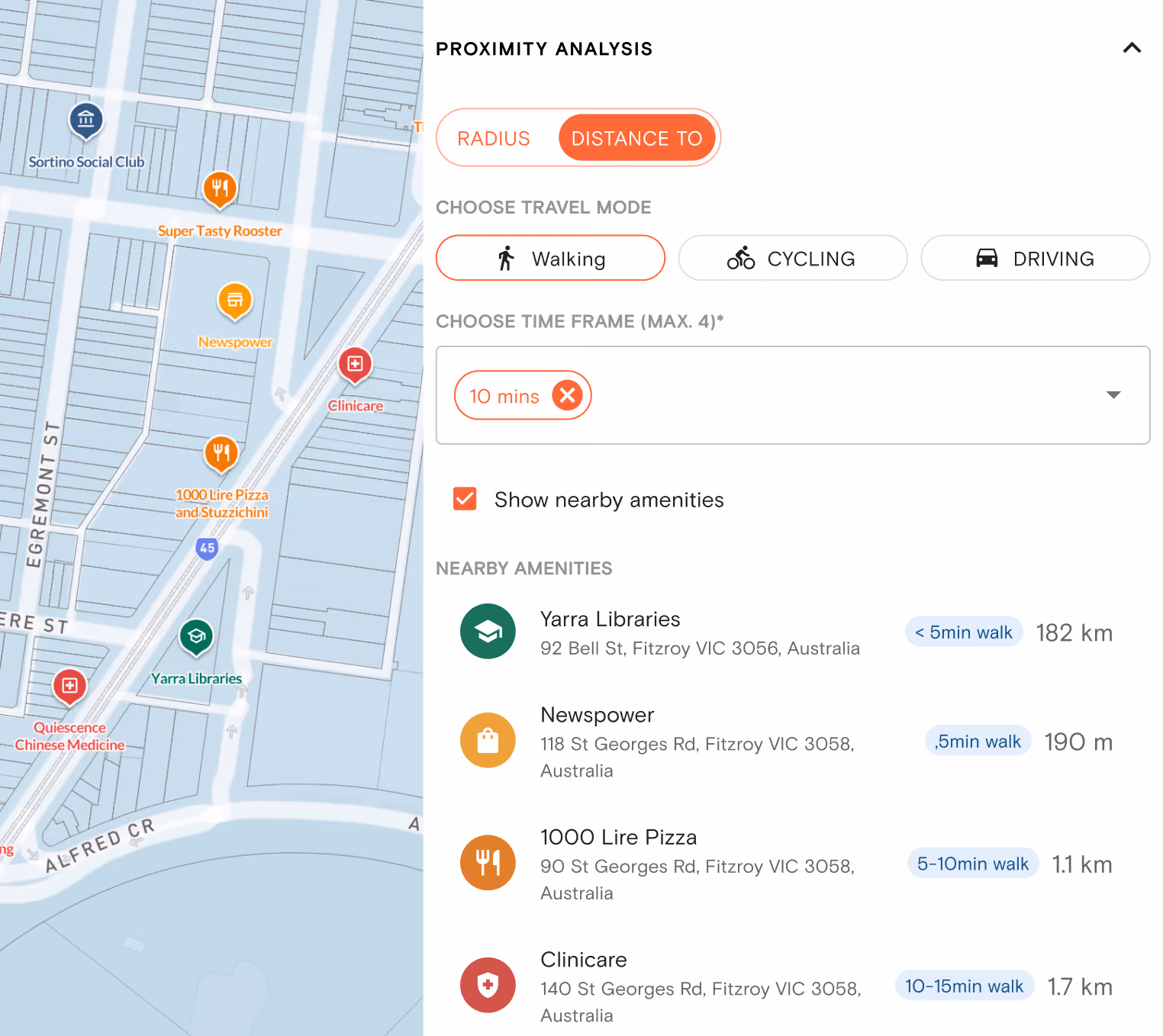Click the Newspower amenity name

click(598, 716)
